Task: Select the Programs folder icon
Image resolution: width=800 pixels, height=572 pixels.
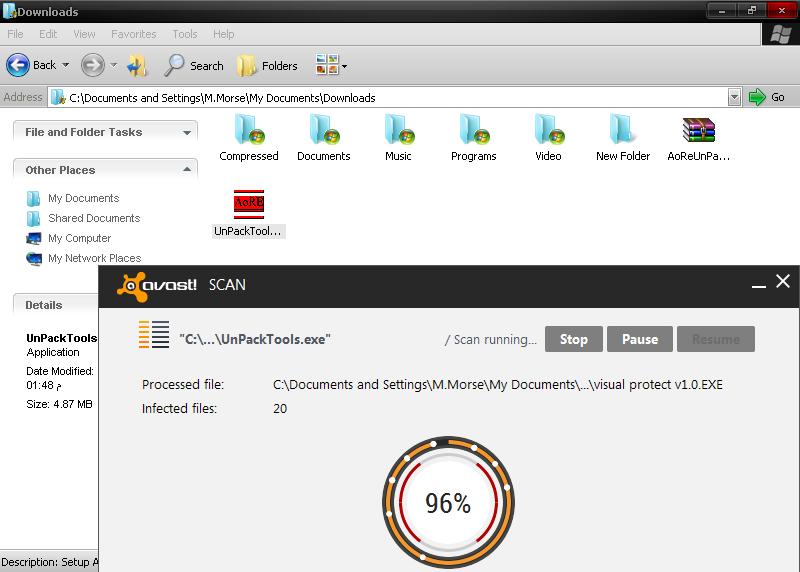Action: (x=474, y=130)
